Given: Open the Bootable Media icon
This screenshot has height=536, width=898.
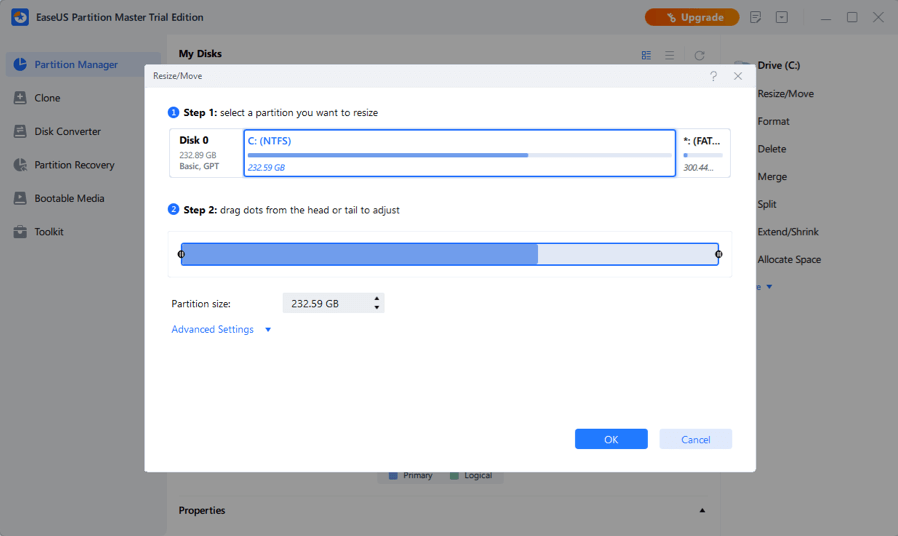Looking at the screenshot, I should tap(20, 198).
